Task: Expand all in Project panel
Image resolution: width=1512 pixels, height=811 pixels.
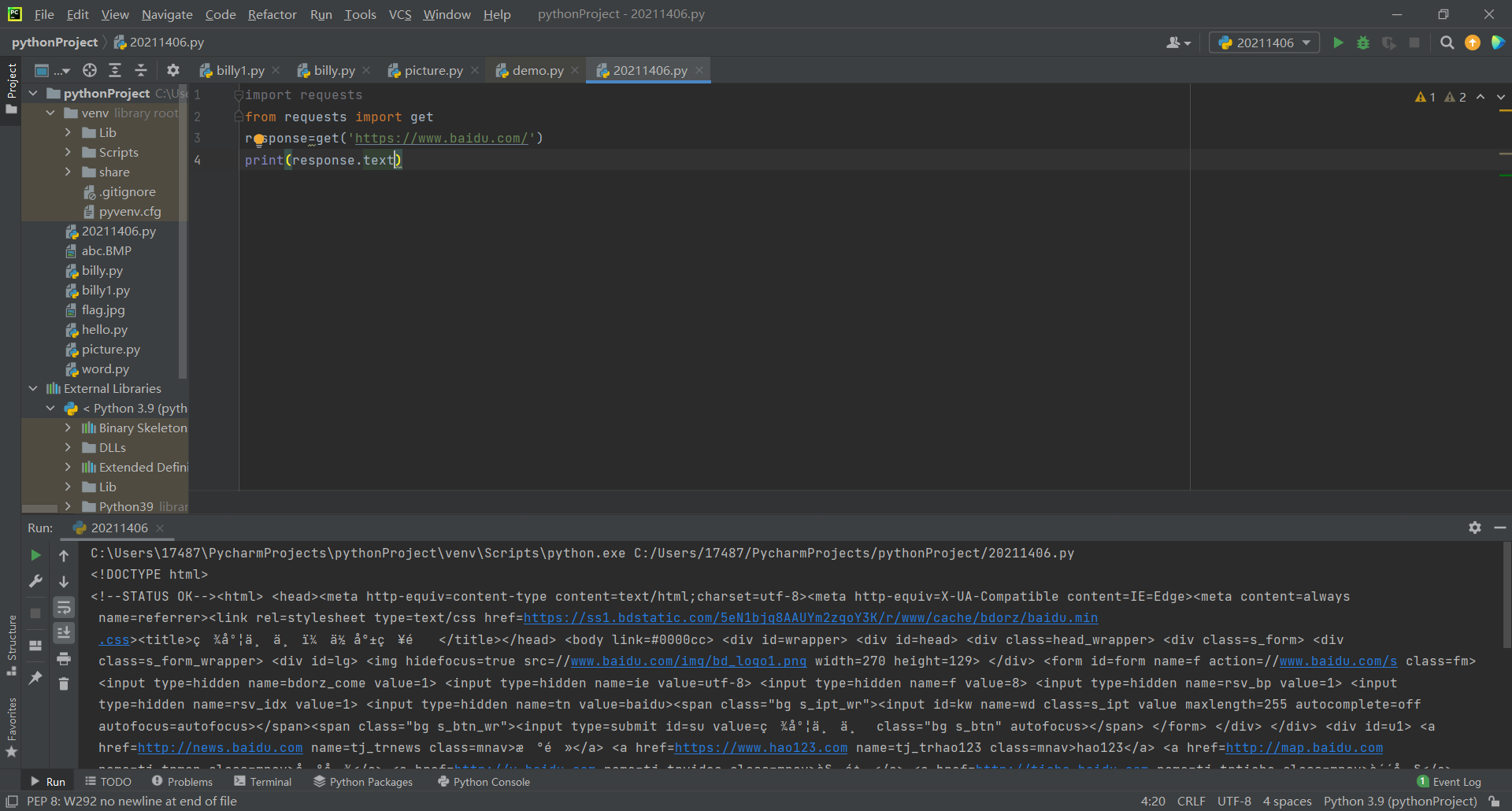Action: [115, 70]
